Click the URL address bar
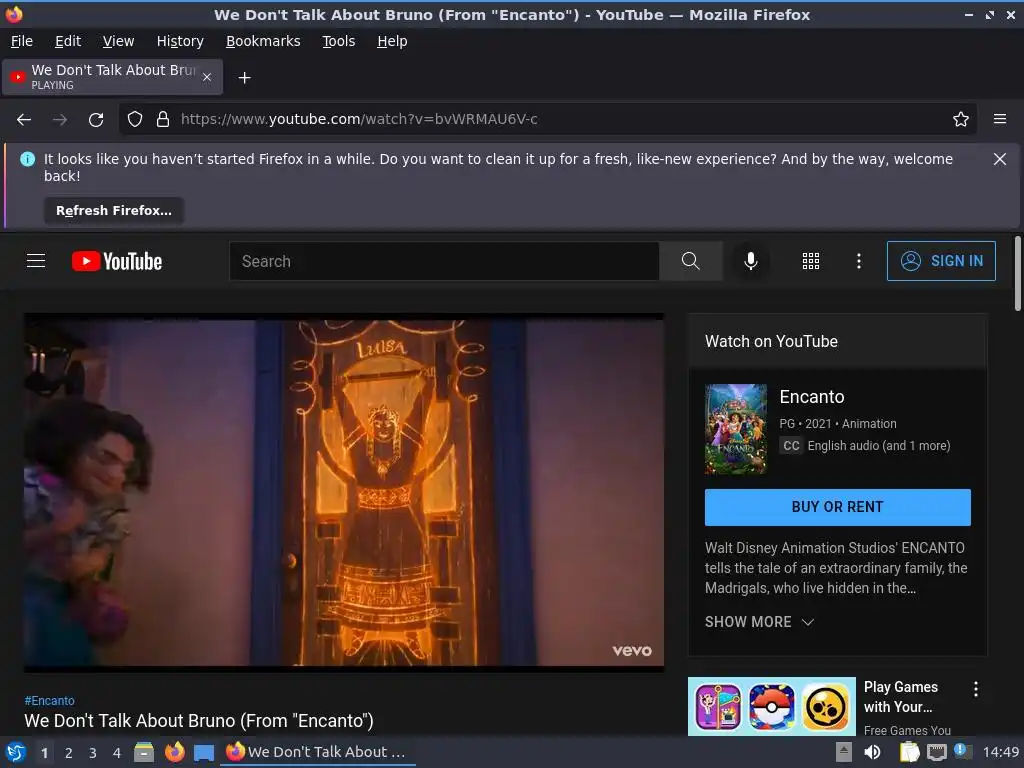Viewport: 1024px width, 768px height. click(547, 120)
